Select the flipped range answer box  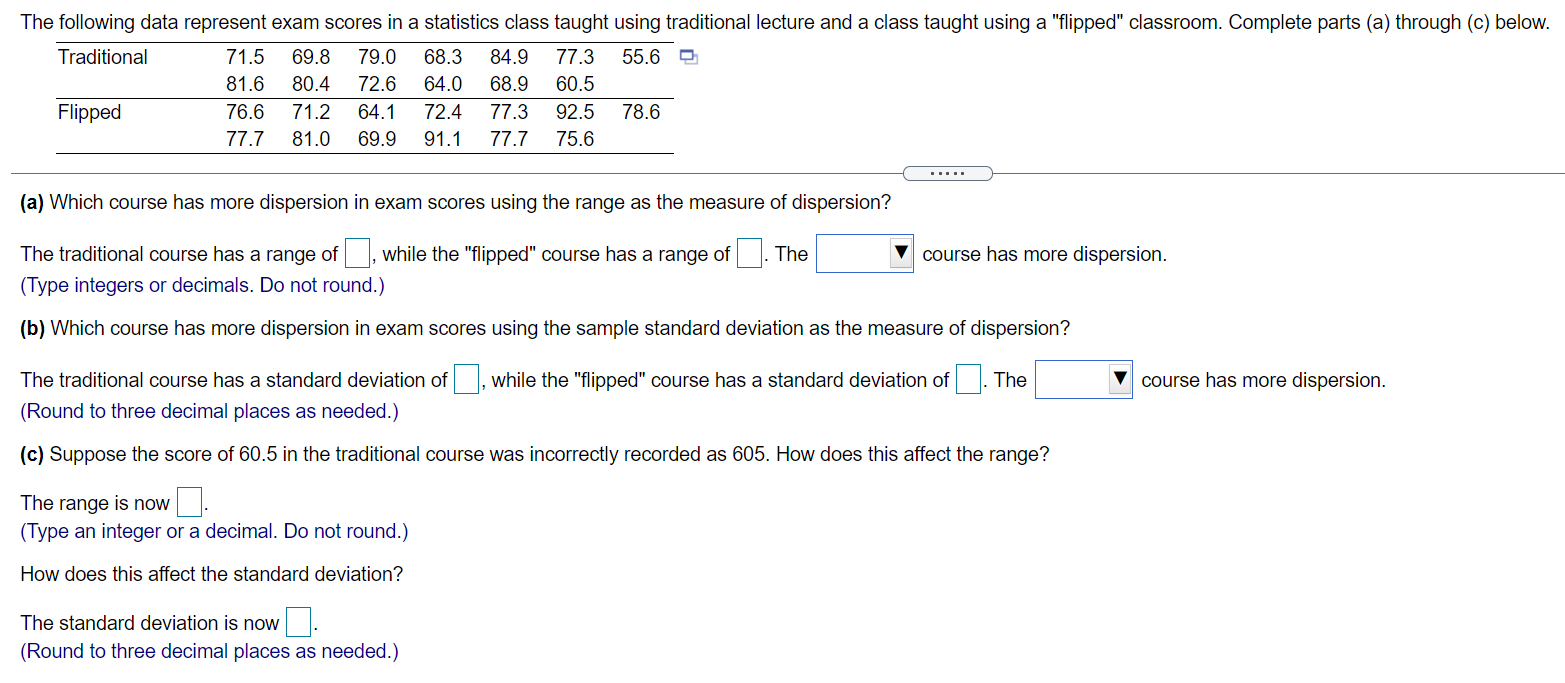[x=748, y=253]
